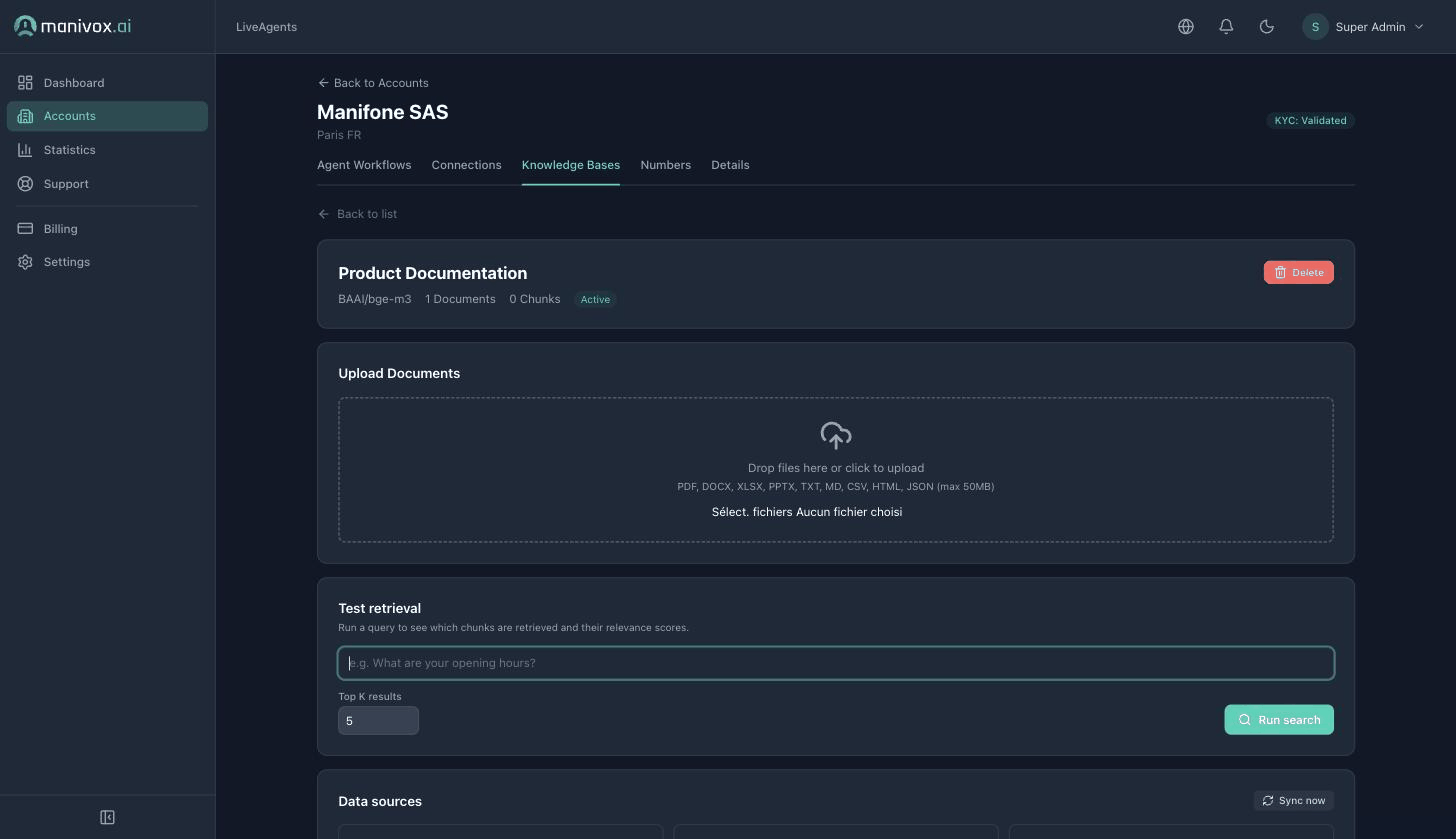
Task: Click the Accounts building icon
Action: tap(25, 116)
